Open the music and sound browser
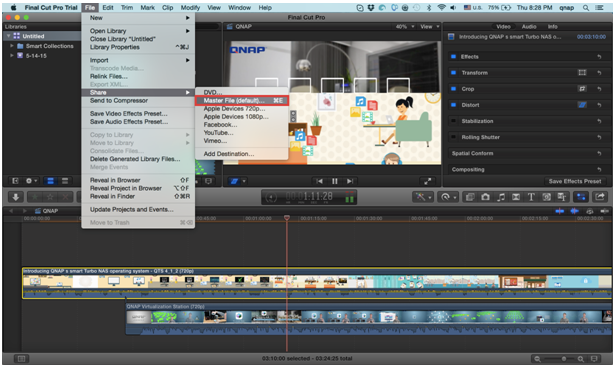The image size is (615, 367). 500,197
